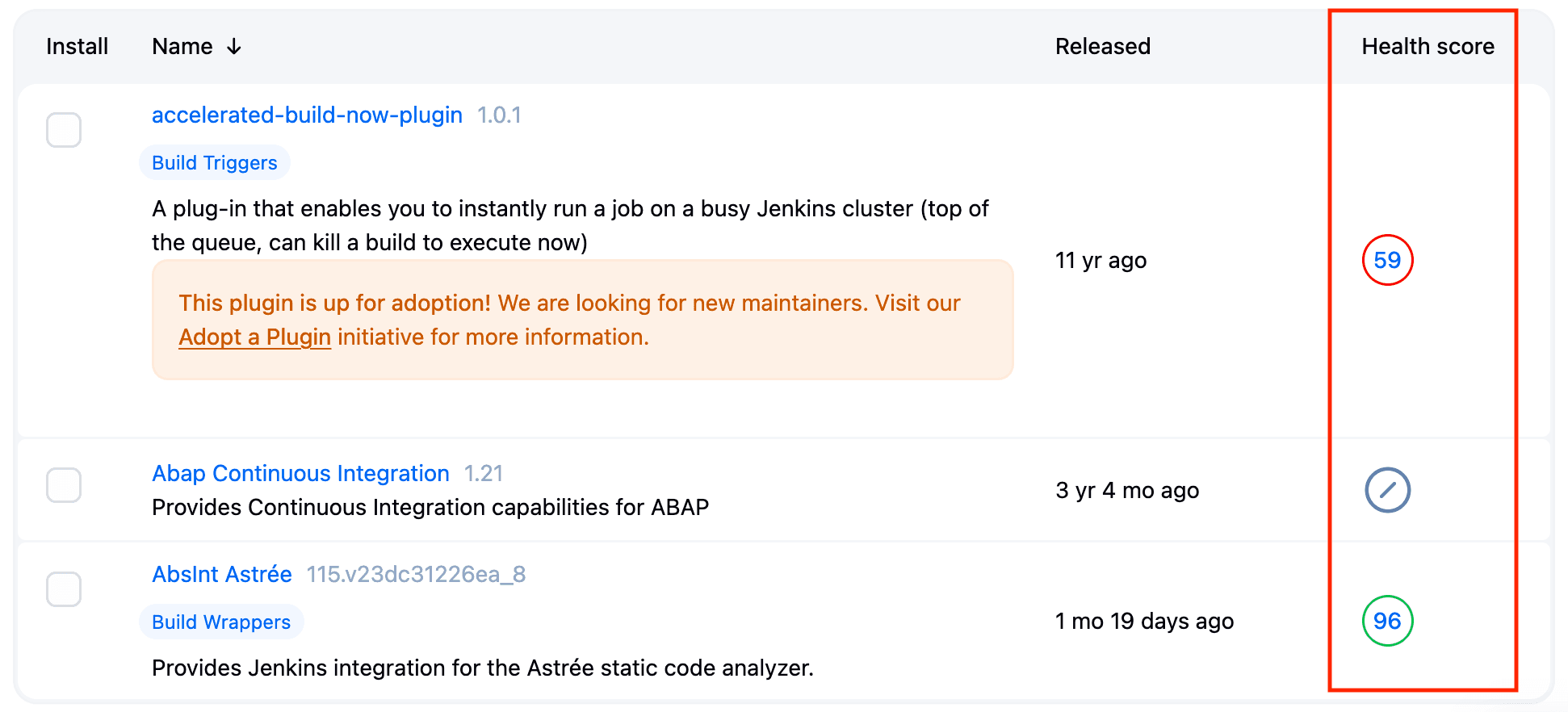
Task: Click the green 96 health score badge
Action: (1387, 621)
